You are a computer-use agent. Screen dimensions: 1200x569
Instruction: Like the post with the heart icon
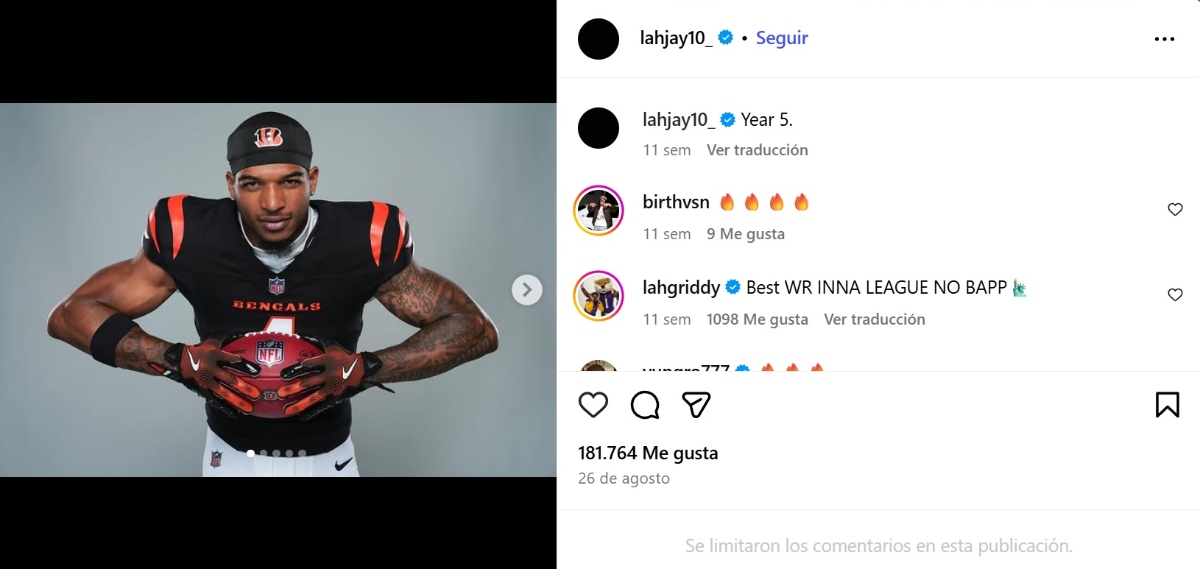coord(593,404)
